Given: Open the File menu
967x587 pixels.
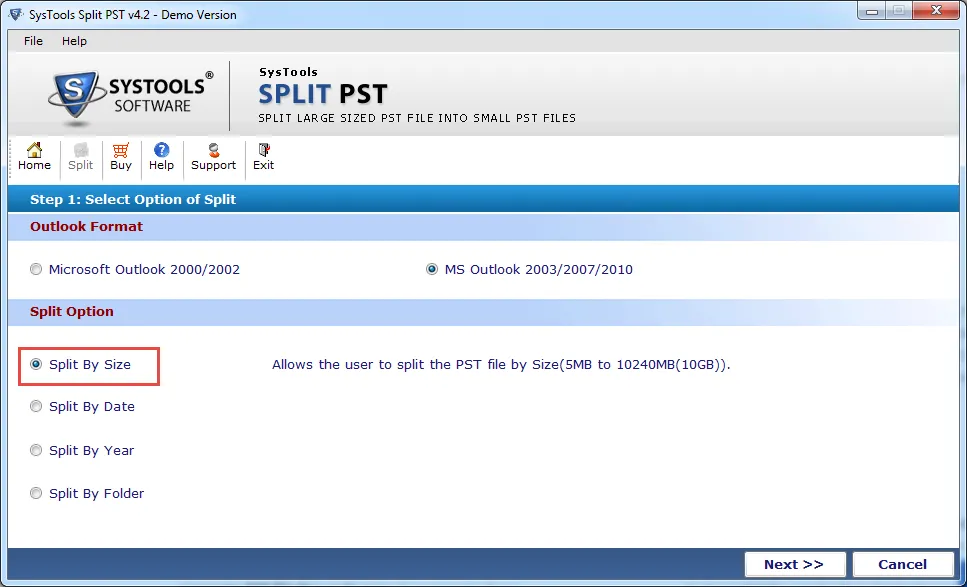Looking at the screenshot, I should point(33,41).
